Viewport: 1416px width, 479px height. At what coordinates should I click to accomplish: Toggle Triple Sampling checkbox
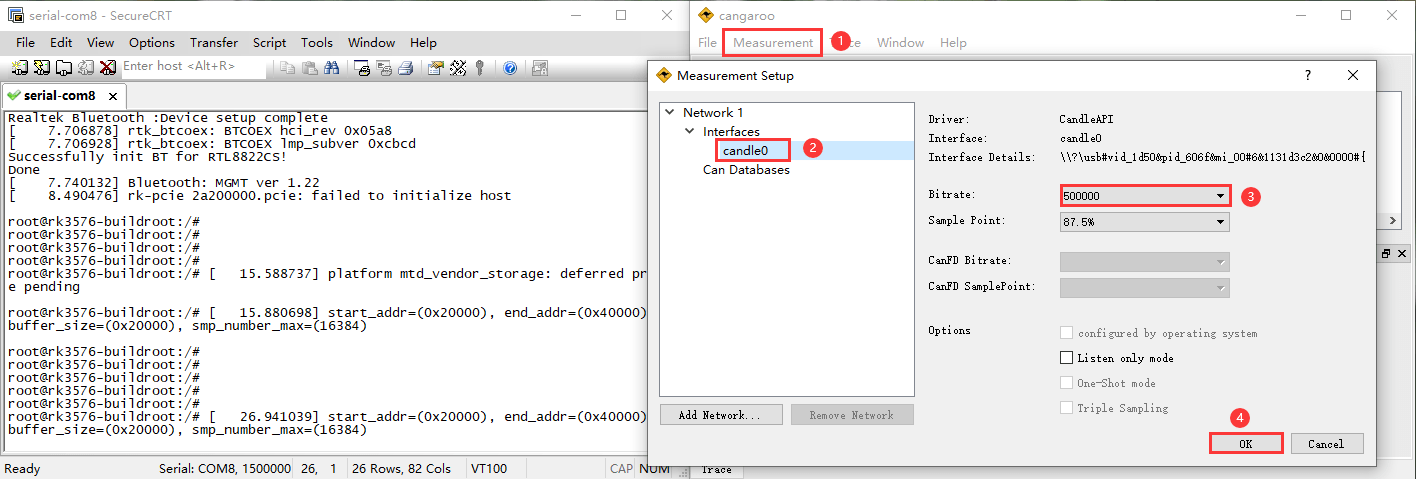1066,408
